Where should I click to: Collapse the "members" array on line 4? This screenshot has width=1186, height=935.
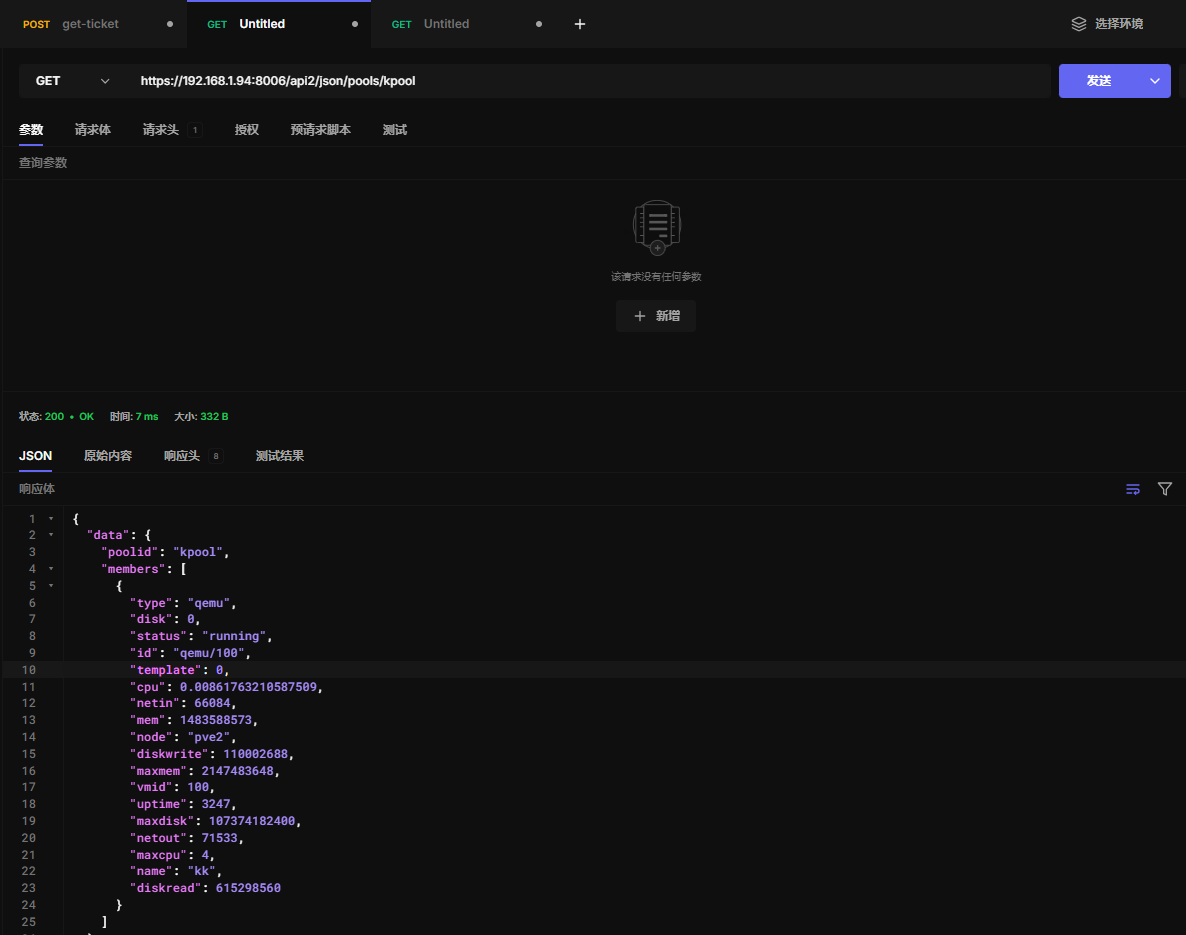pyautogui.click(x=51, y=569)
